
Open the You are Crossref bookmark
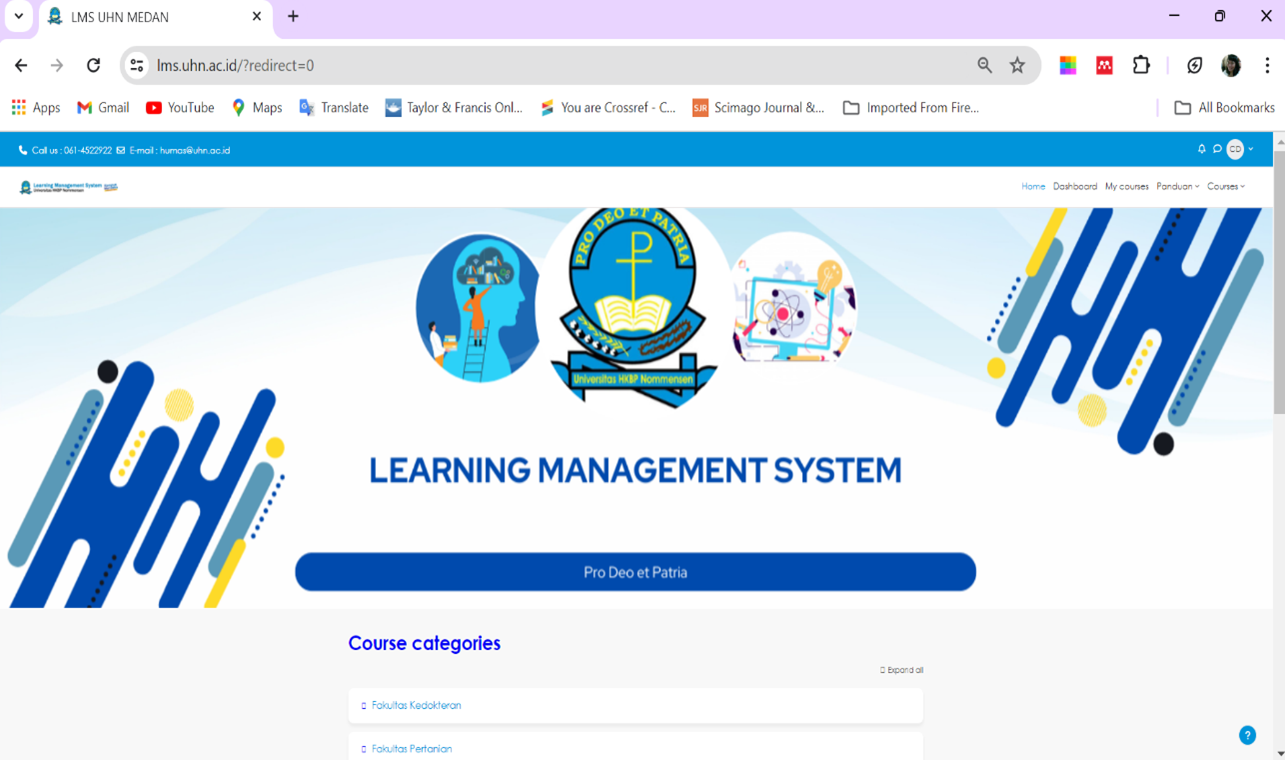coord(608,107)
